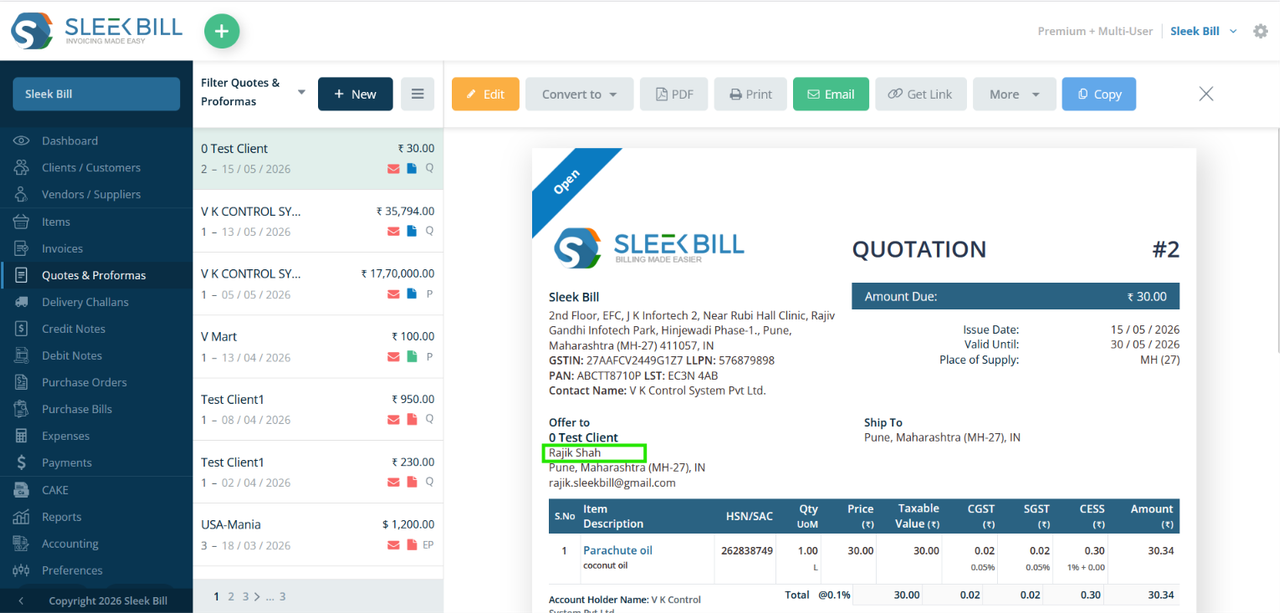Open the settings gear icon
1280x613 pixels.
(1260, 31)
